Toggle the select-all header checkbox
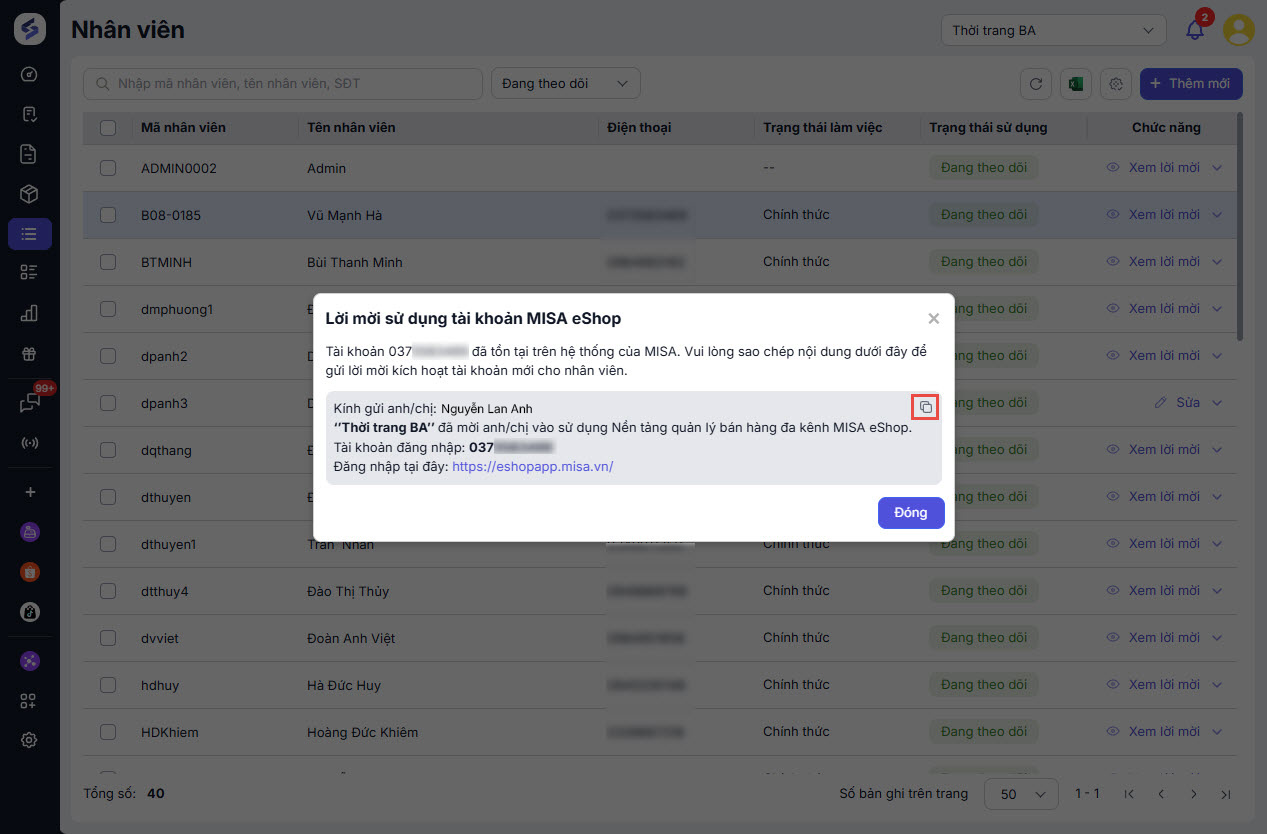This screenshot has height=834, width=1267. pos(108,128)
